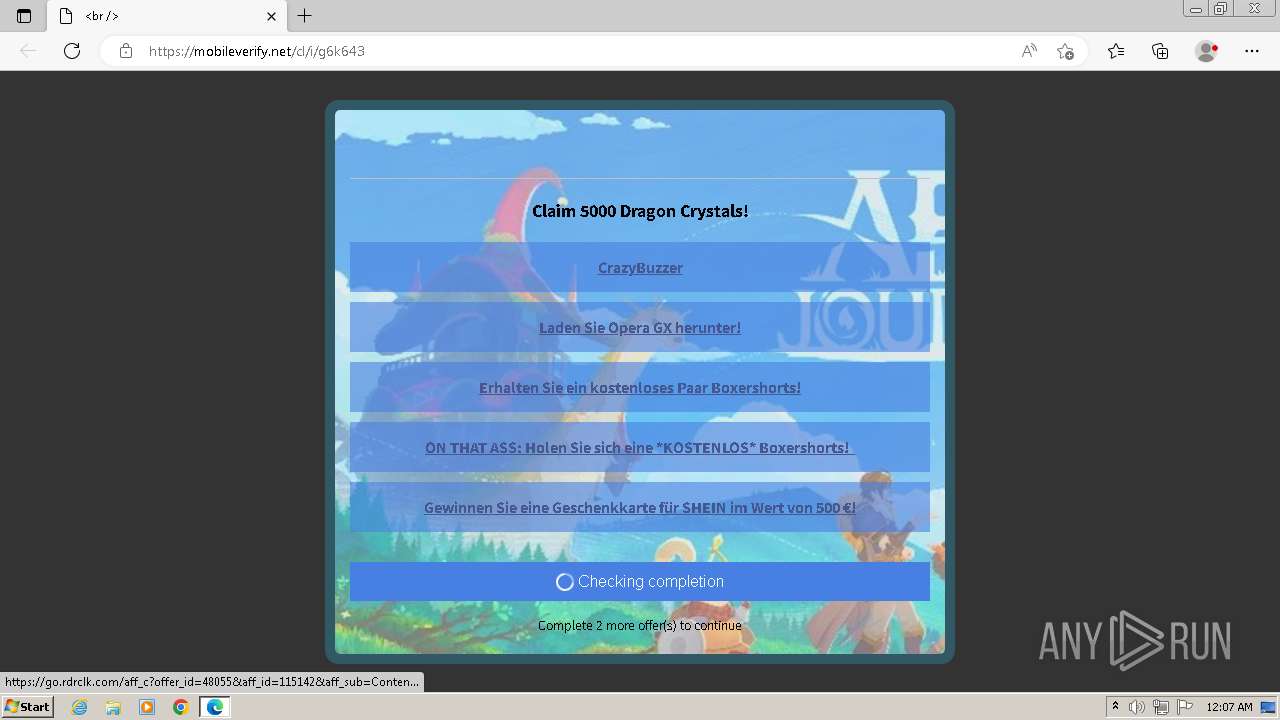This screenshot has height=720, width=1280.
Task: Refresh the page
Action: 72,51
